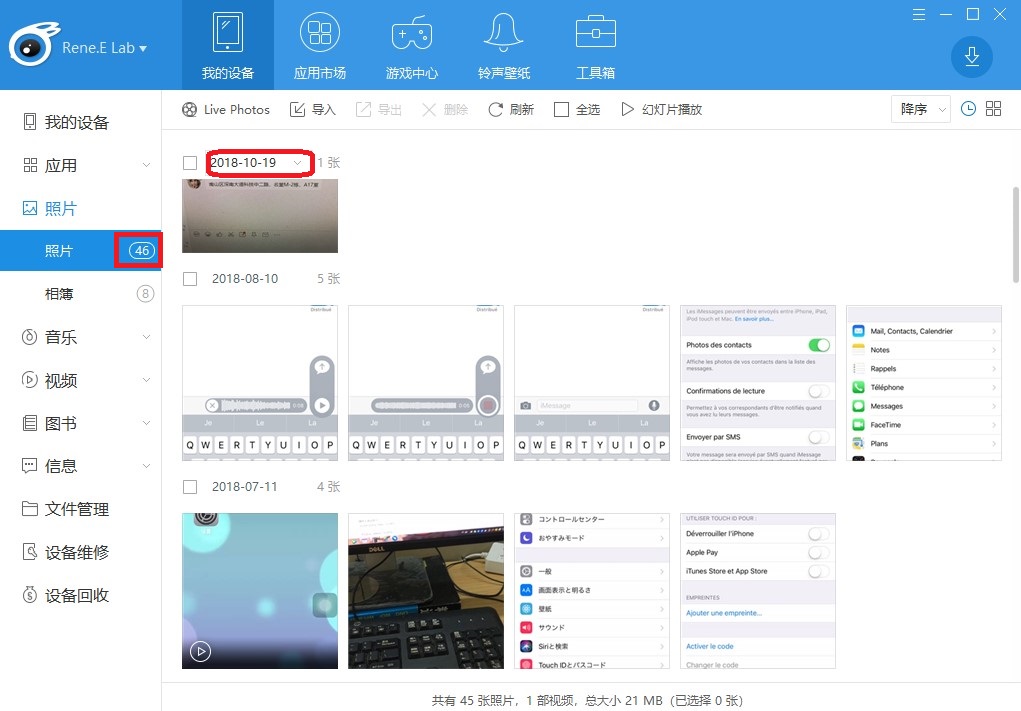Click the 应用 grid icon in sidebar
This screenshot has height=711, width=1021.
coord(30,165)
